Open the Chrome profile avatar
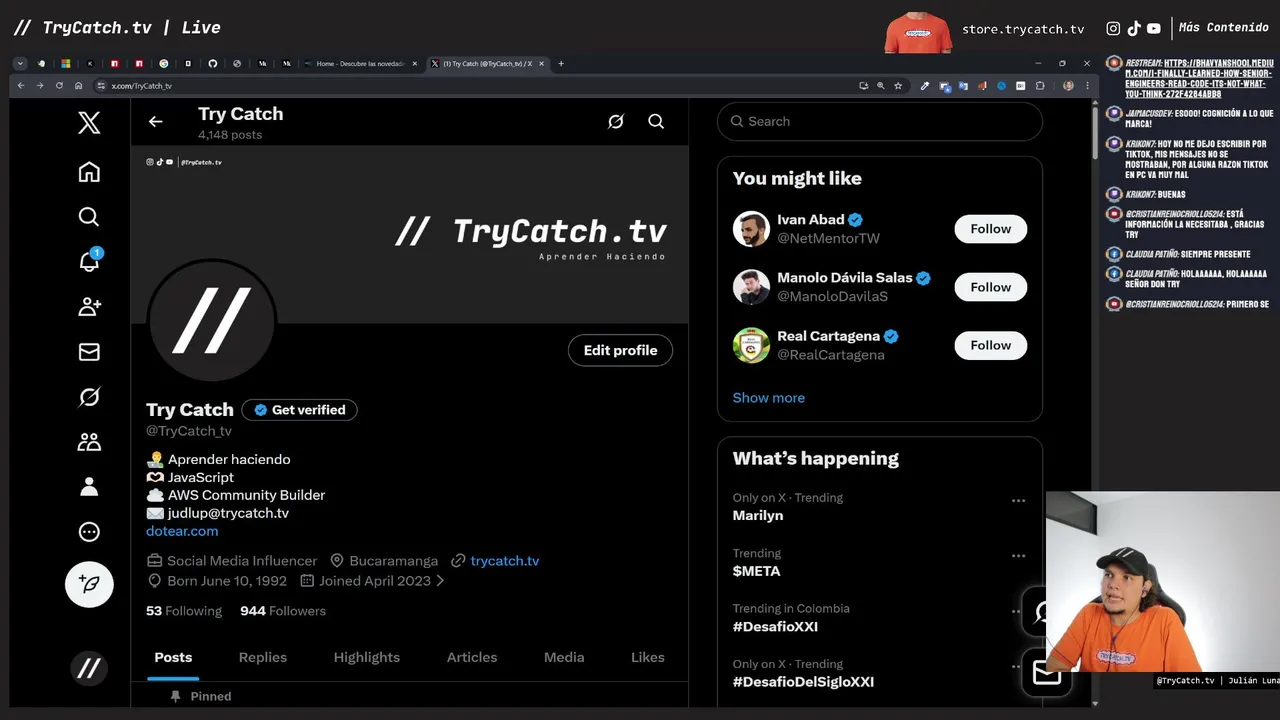The width and height of the screenshot is (1280, 720). point(1068,86)
